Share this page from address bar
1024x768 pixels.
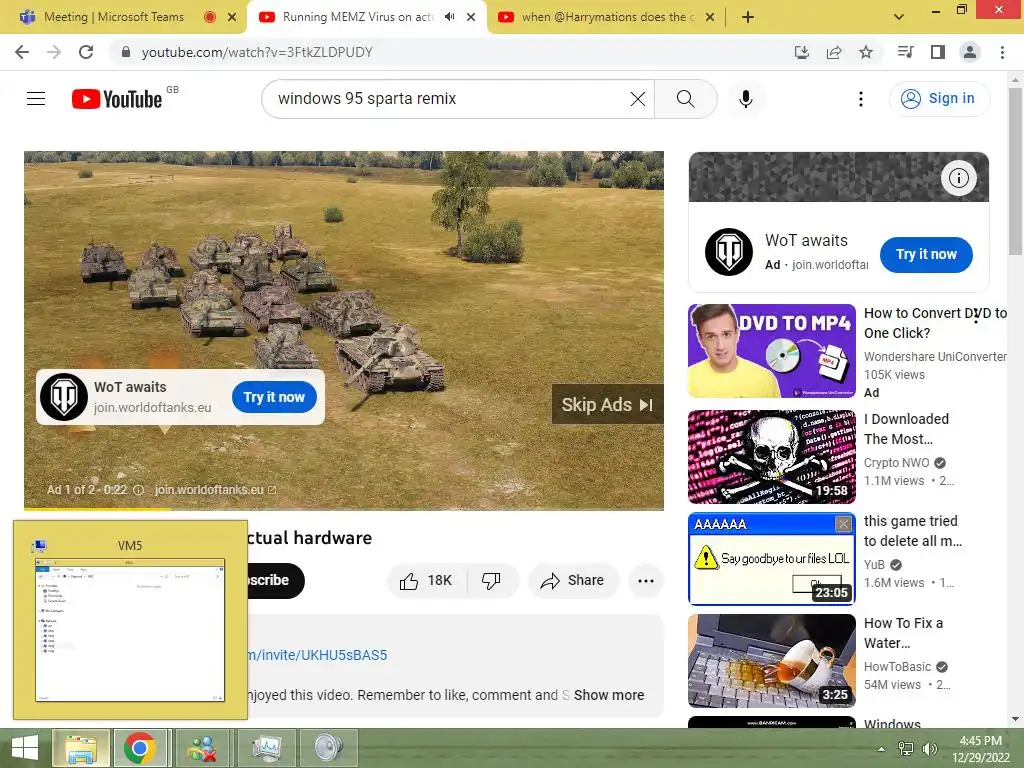[834, 52]
